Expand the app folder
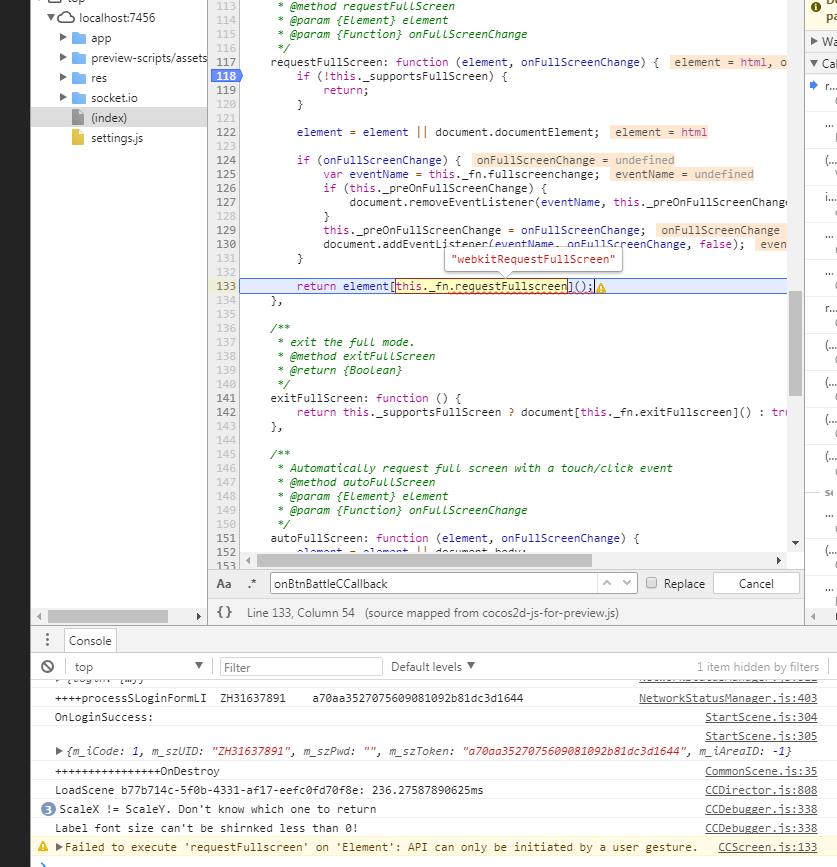The image size is (837, 867). (64, 38)
